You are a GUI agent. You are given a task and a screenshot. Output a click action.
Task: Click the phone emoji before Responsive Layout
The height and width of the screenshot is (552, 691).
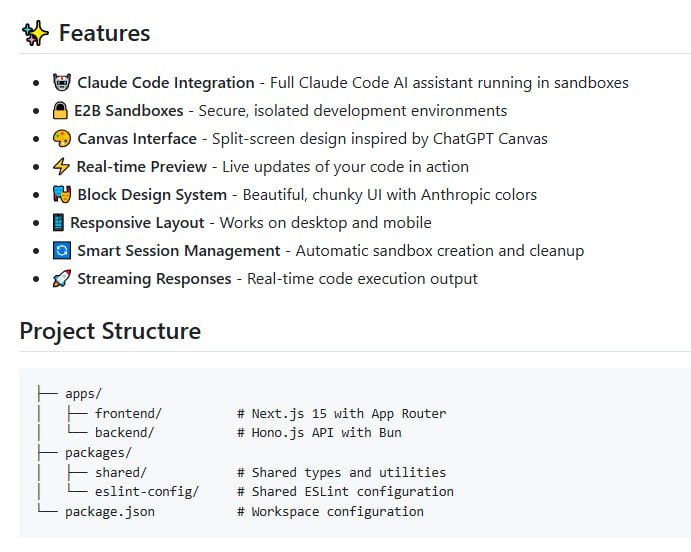[59, 223]
